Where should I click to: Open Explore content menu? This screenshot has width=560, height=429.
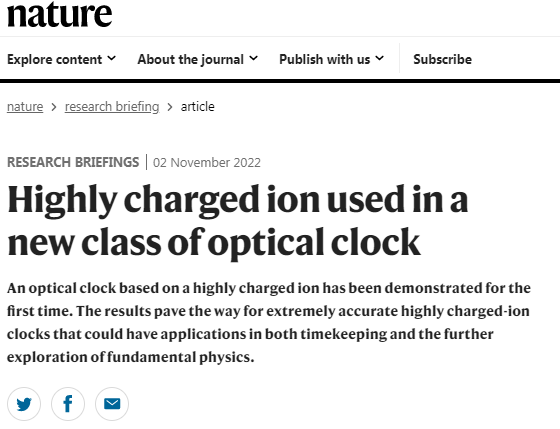tap(61, 59)
